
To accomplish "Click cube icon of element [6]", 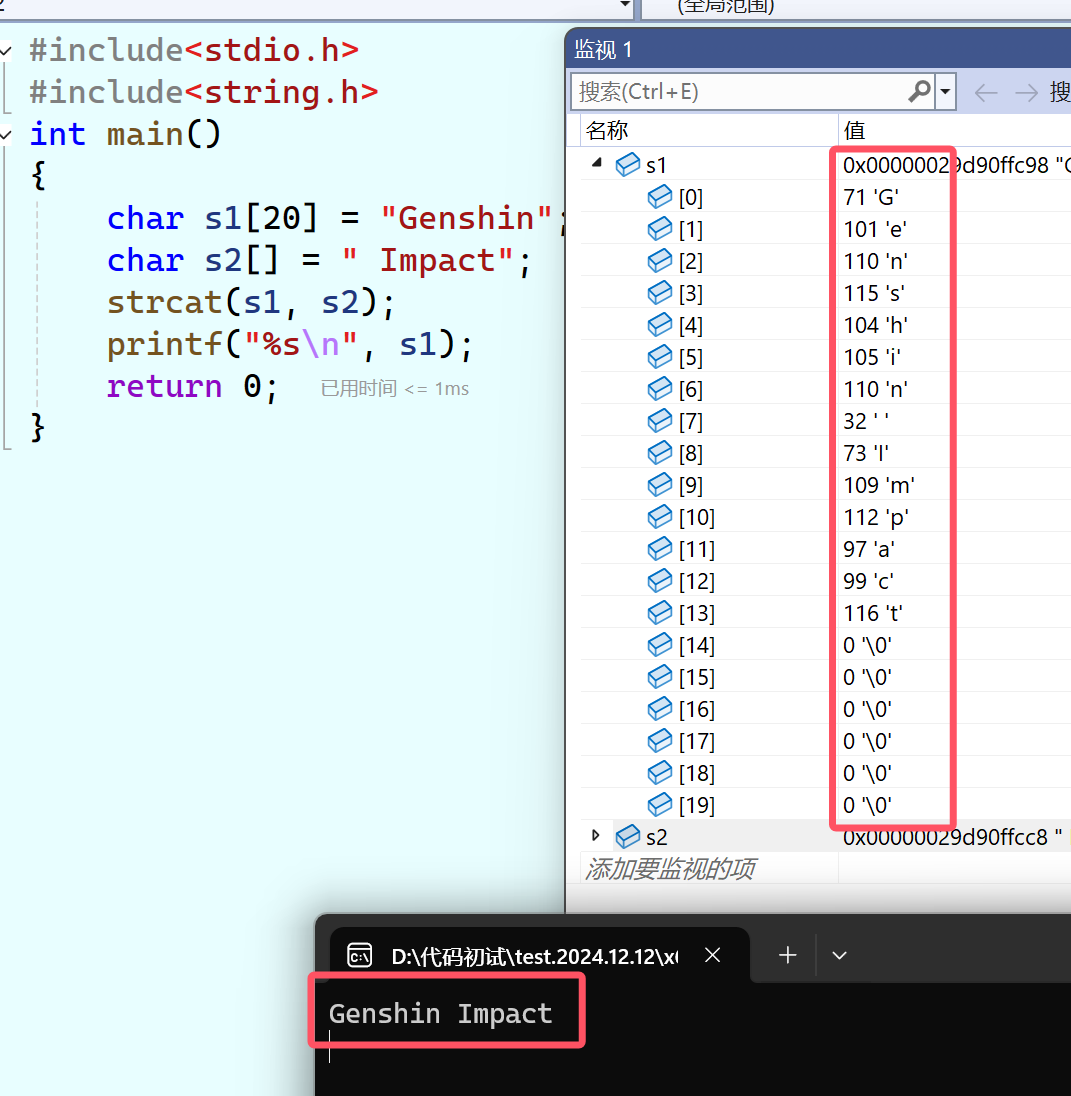I will coord(660,389).
